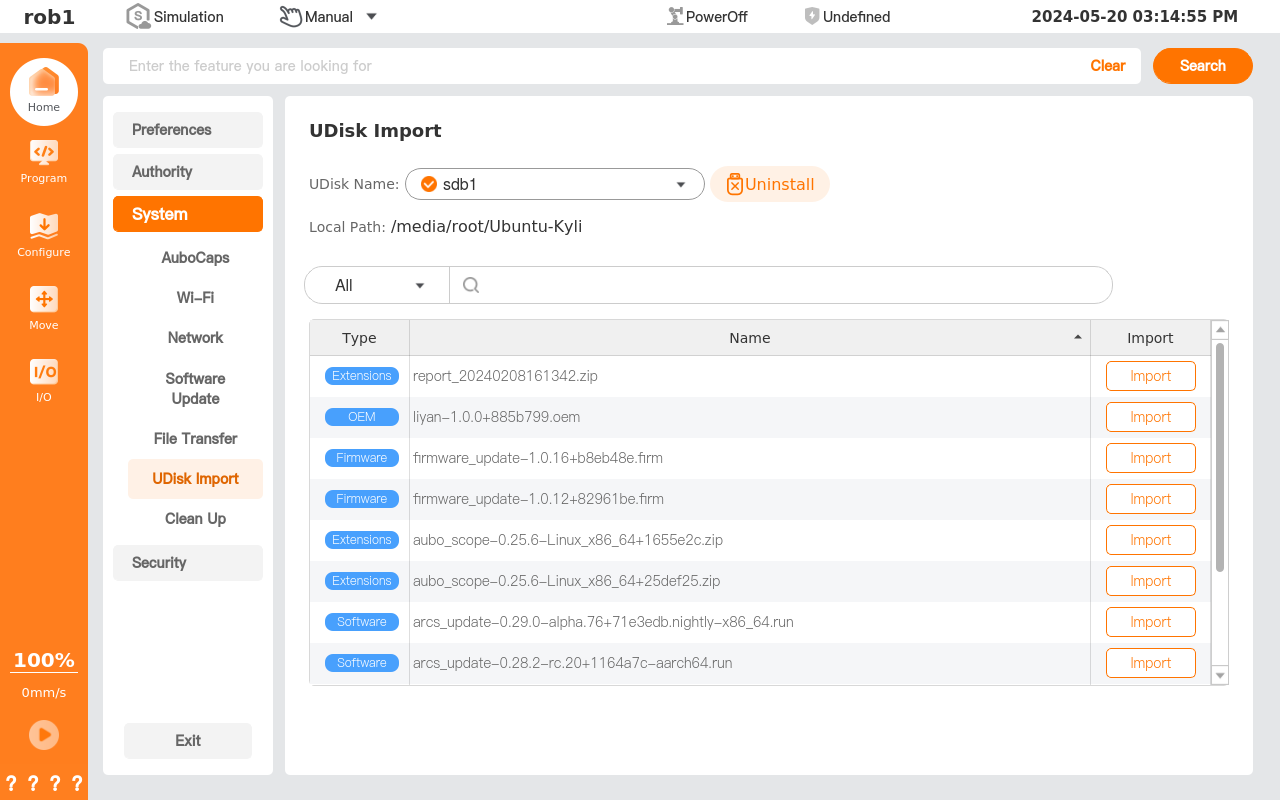Image resolution: width=1280 pixels, height=800 pixels.
Task: Sort the file list by Name column
Action: 749,338
